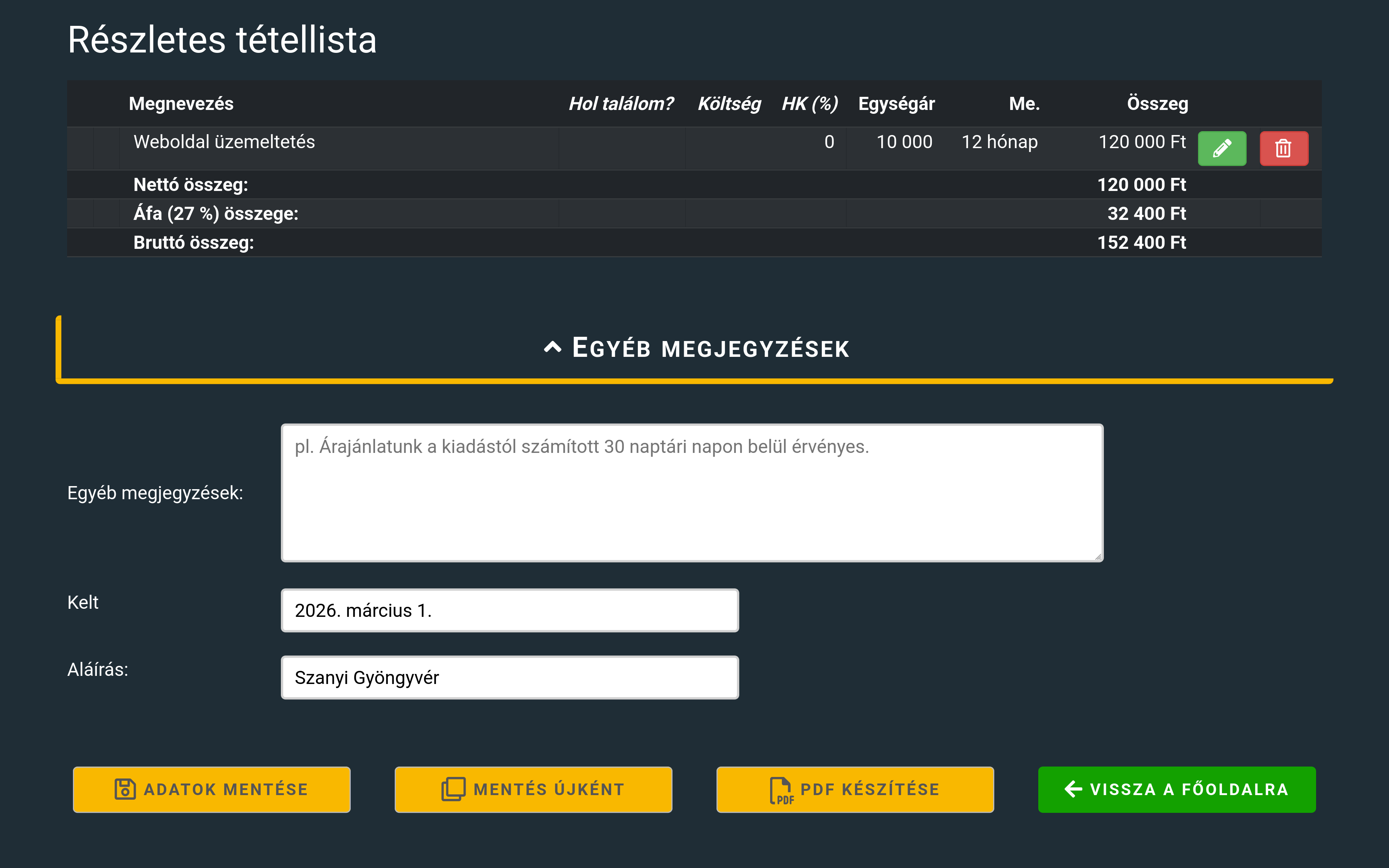Click the Megnevezés column header
This screenshot has height=868, width=1389.
point(181,103)
